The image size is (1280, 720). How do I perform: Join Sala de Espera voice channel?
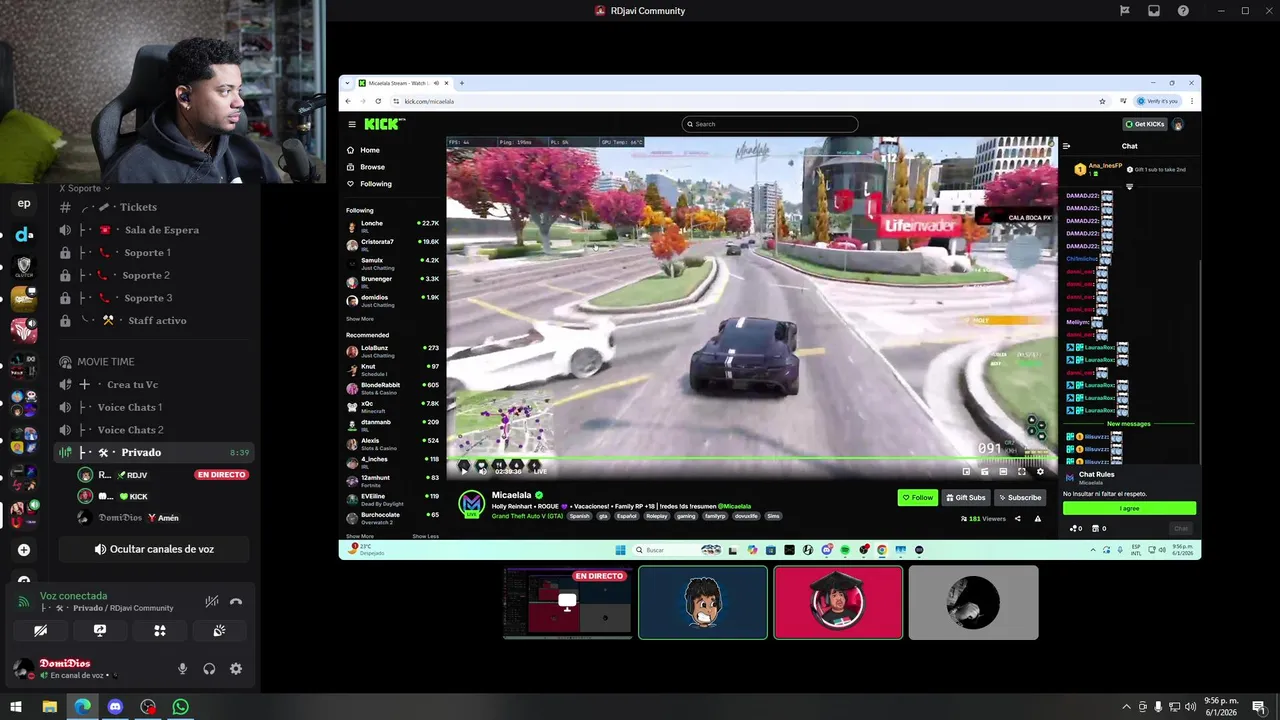pos(154,230)
